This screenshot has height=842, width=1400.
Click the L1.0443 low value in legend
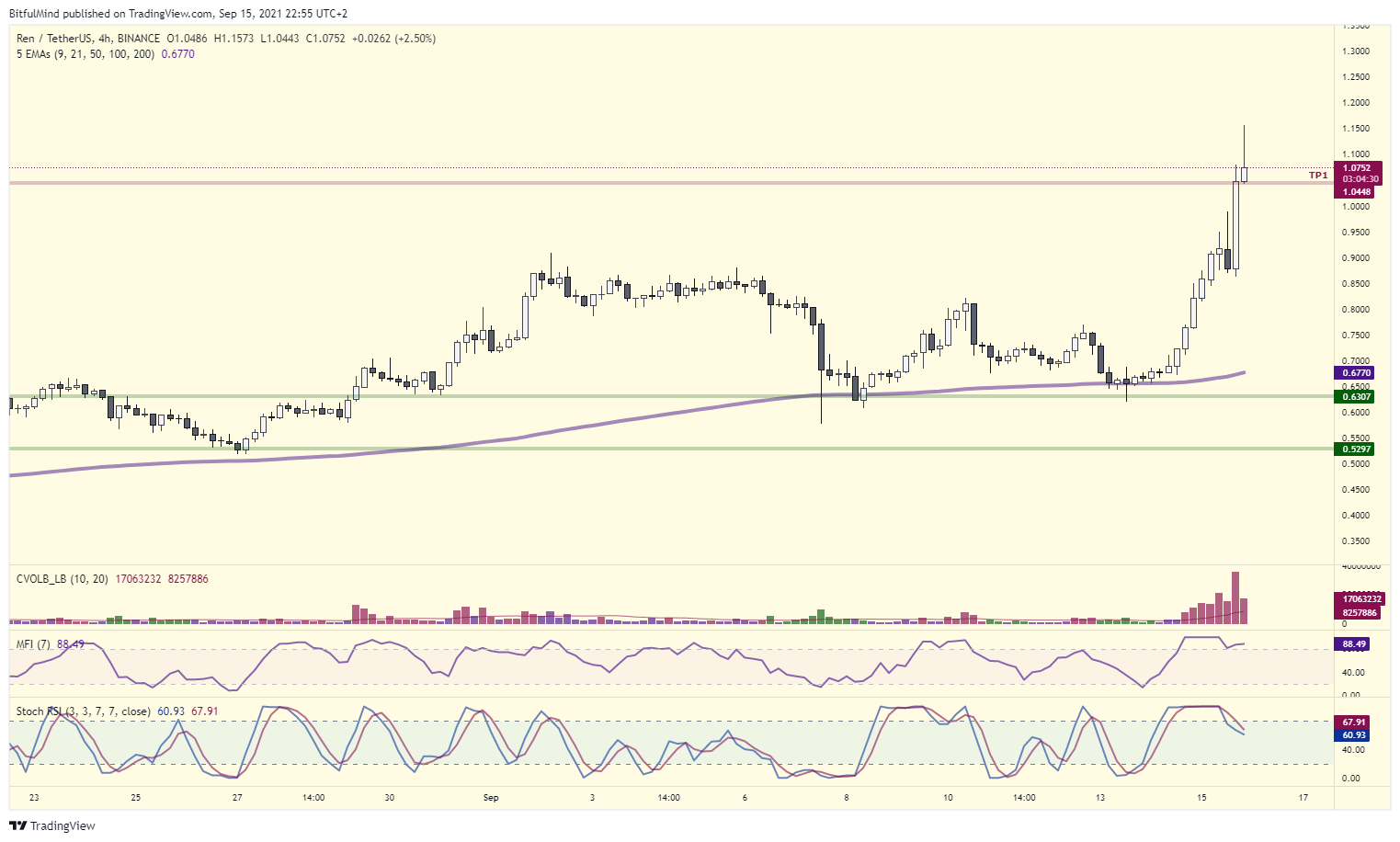pos(279,39)
